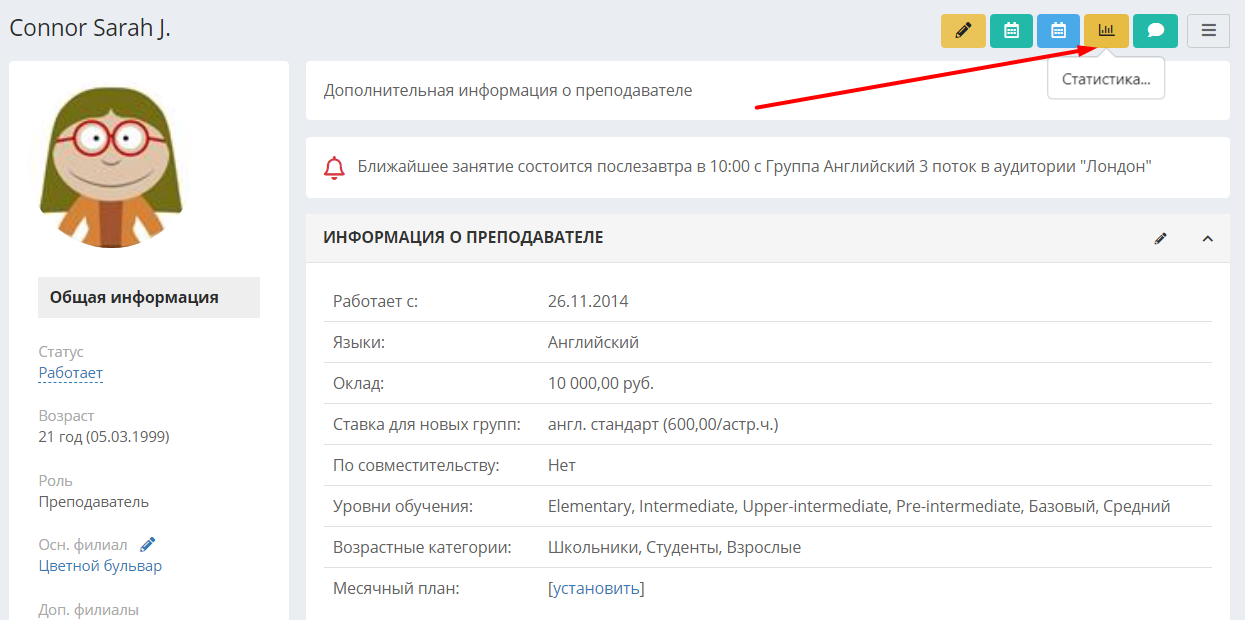Click the Статистика tooltip label

pyautogui.click(x=1106, y=79)
